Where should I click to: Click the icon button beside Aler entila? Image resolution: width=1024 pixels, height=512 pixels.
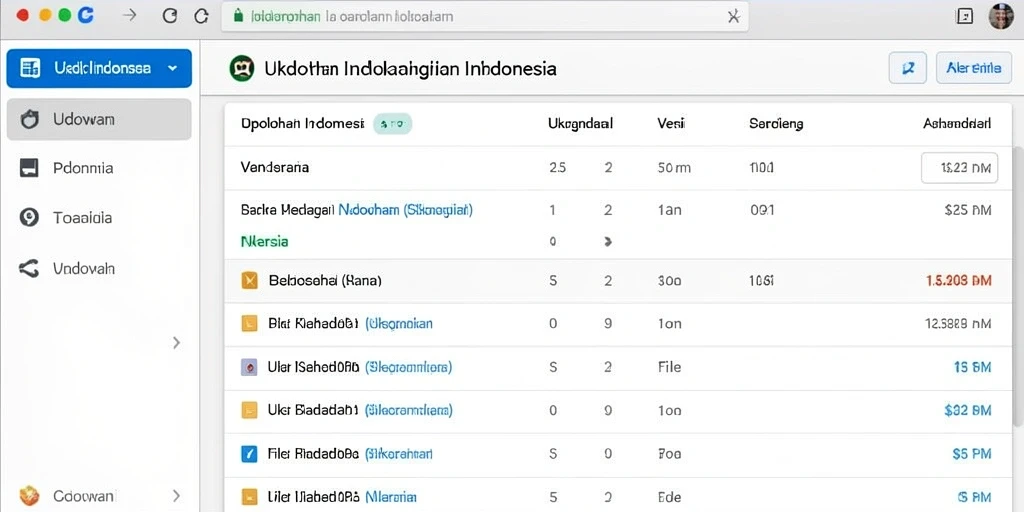tap(908, 68)
